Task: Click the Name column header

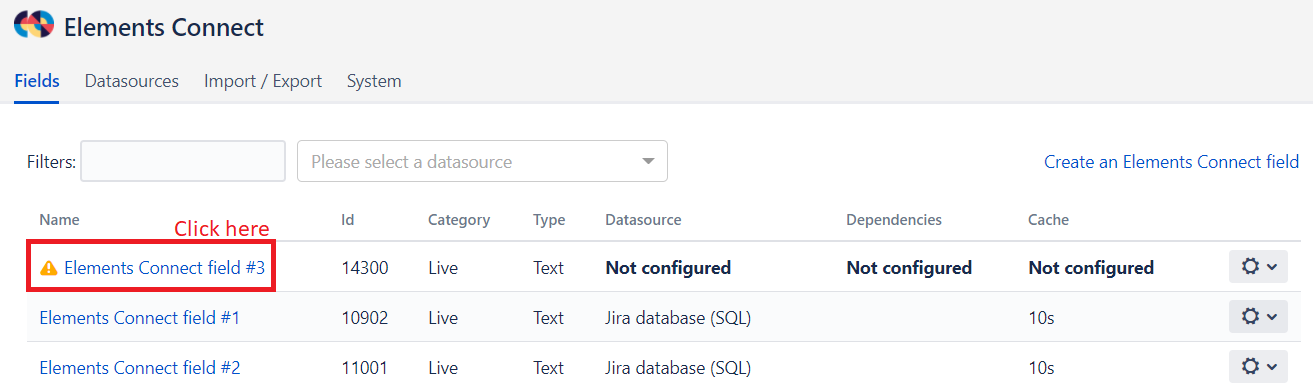Action: pos(59,220)
